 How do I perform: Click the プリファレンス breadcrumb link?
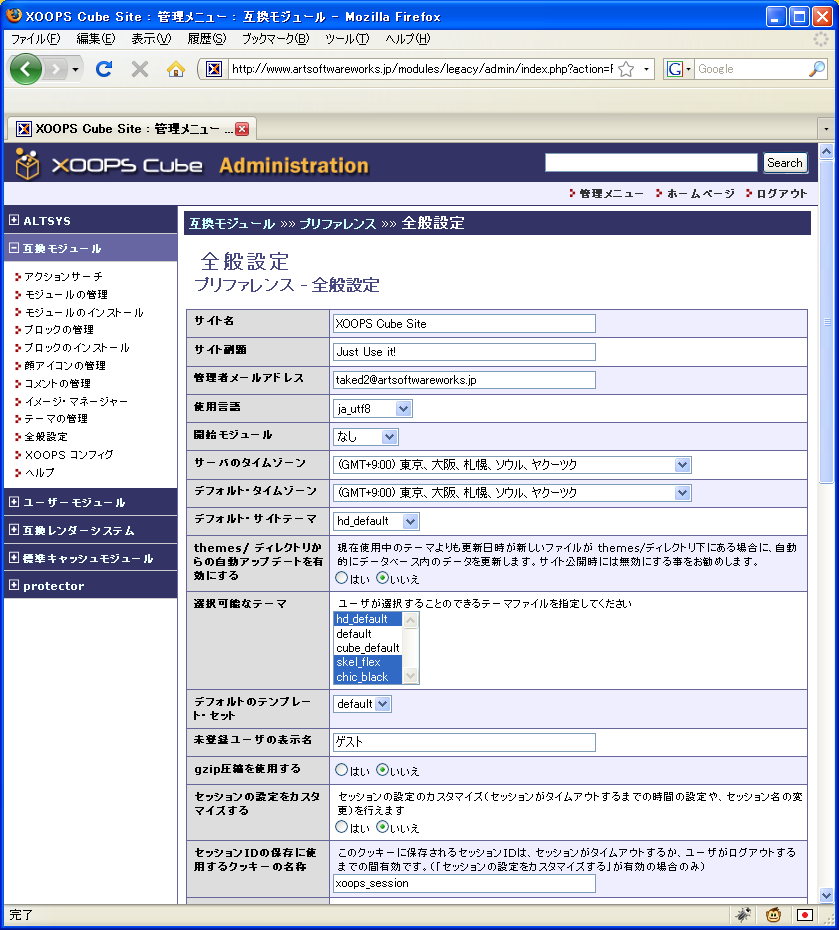tap(337, 224)
